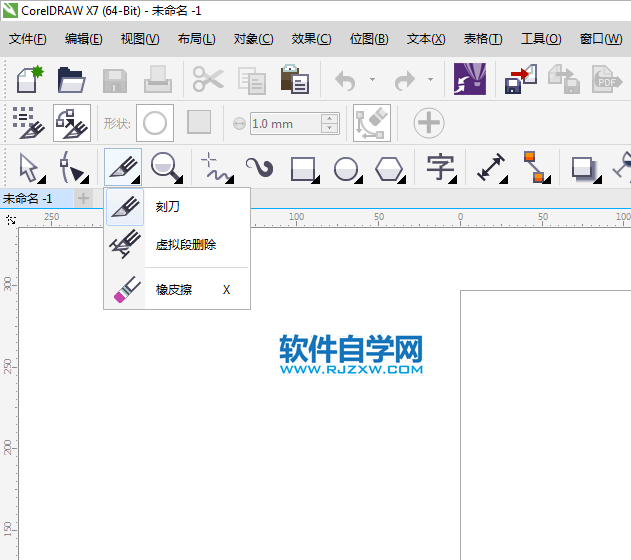
Task: Select the Rectangle tool
Action: tap(305, 169)
